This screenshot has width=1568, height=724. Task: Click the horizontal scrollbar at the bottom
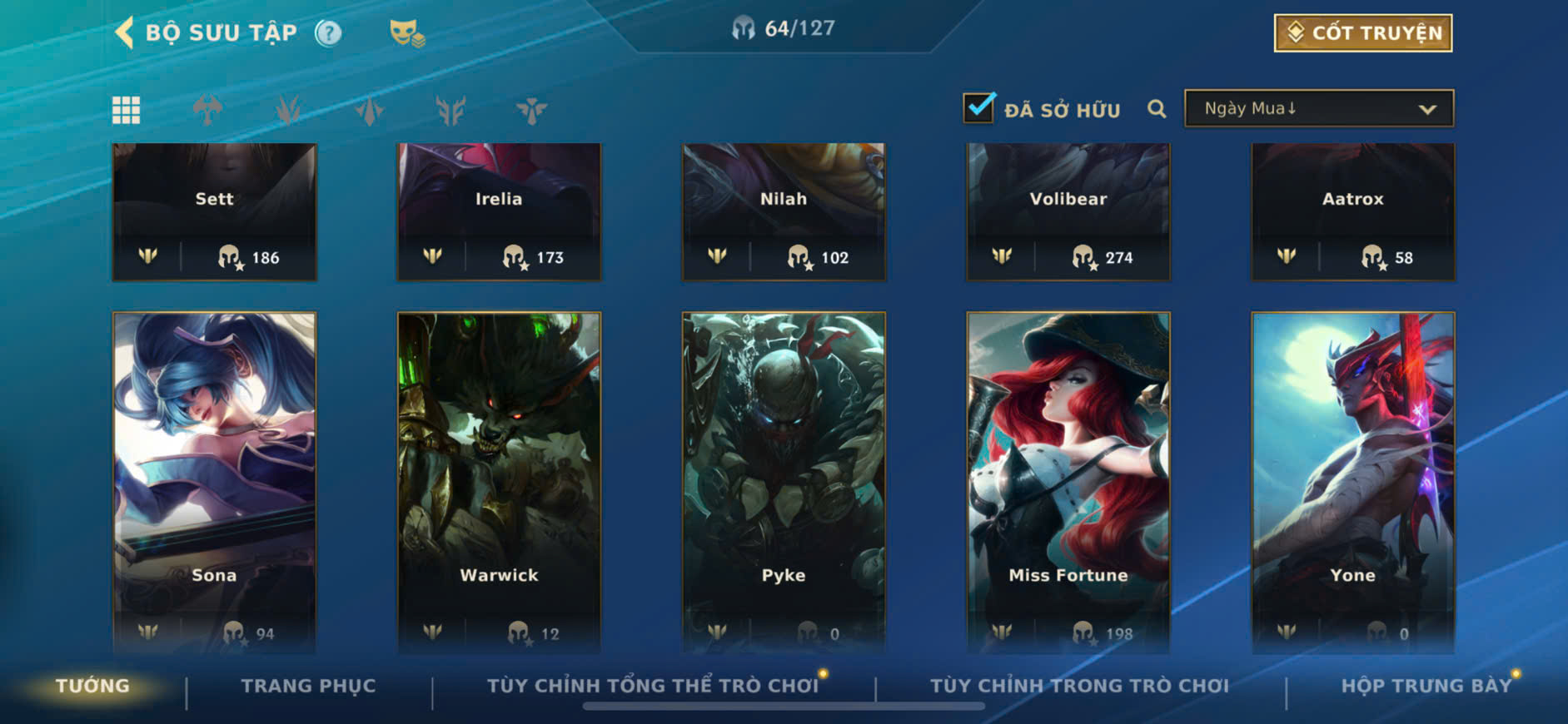pos(784,707)
